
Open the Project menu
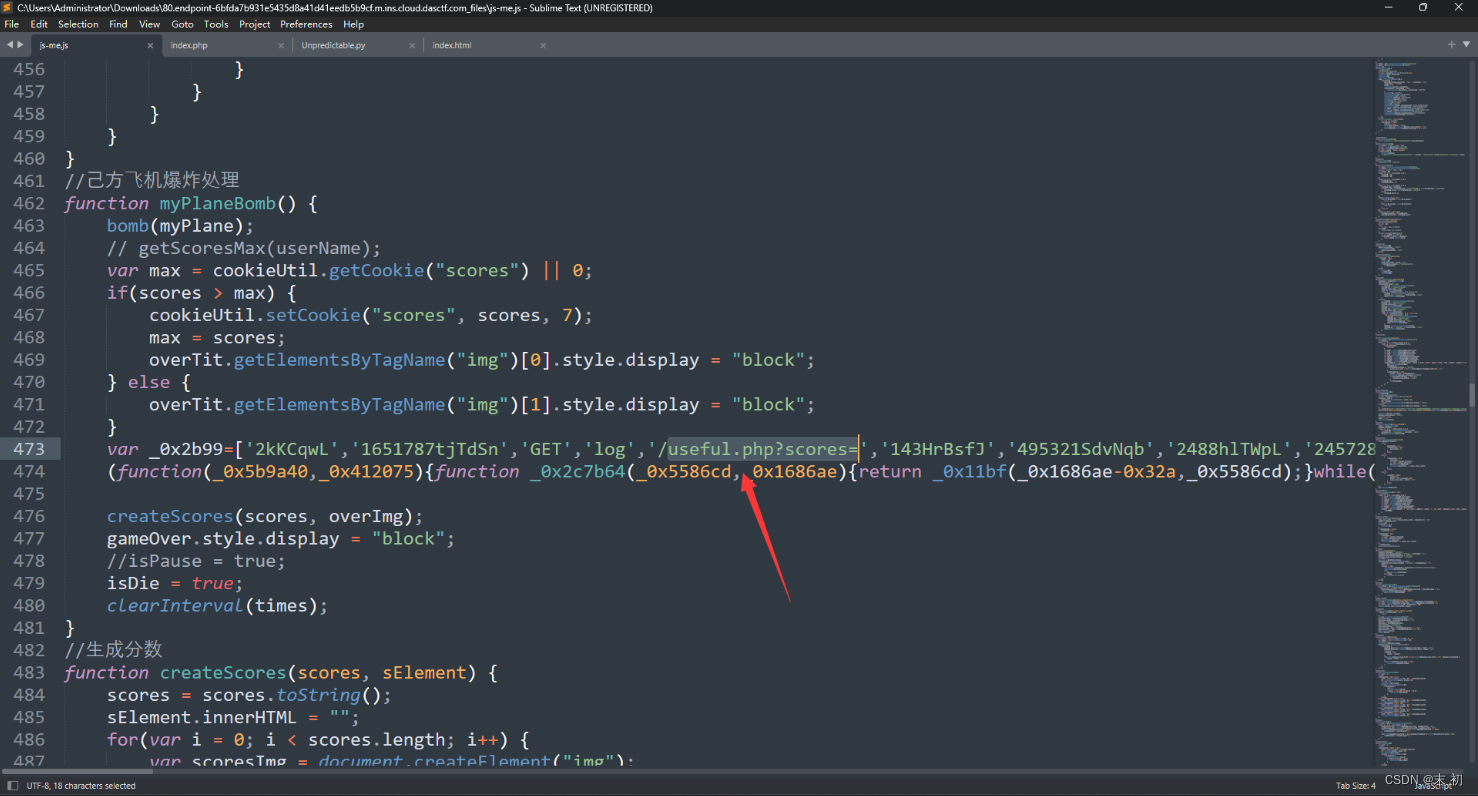255,24
